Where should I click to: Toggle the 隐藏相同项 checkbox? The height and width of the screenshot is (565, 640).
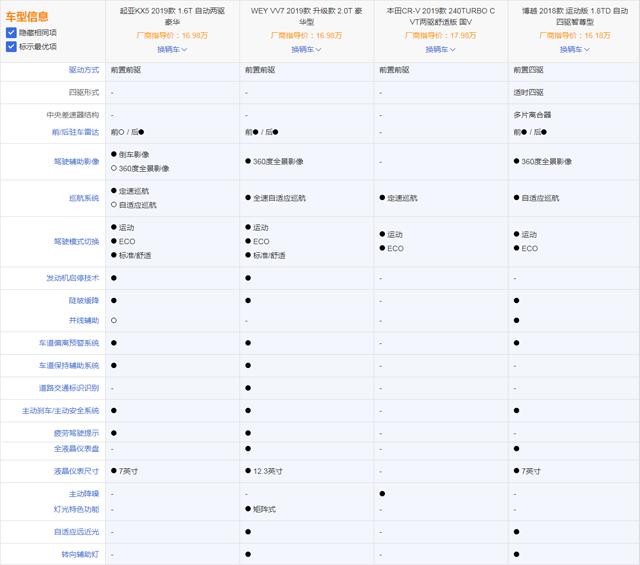11,33
